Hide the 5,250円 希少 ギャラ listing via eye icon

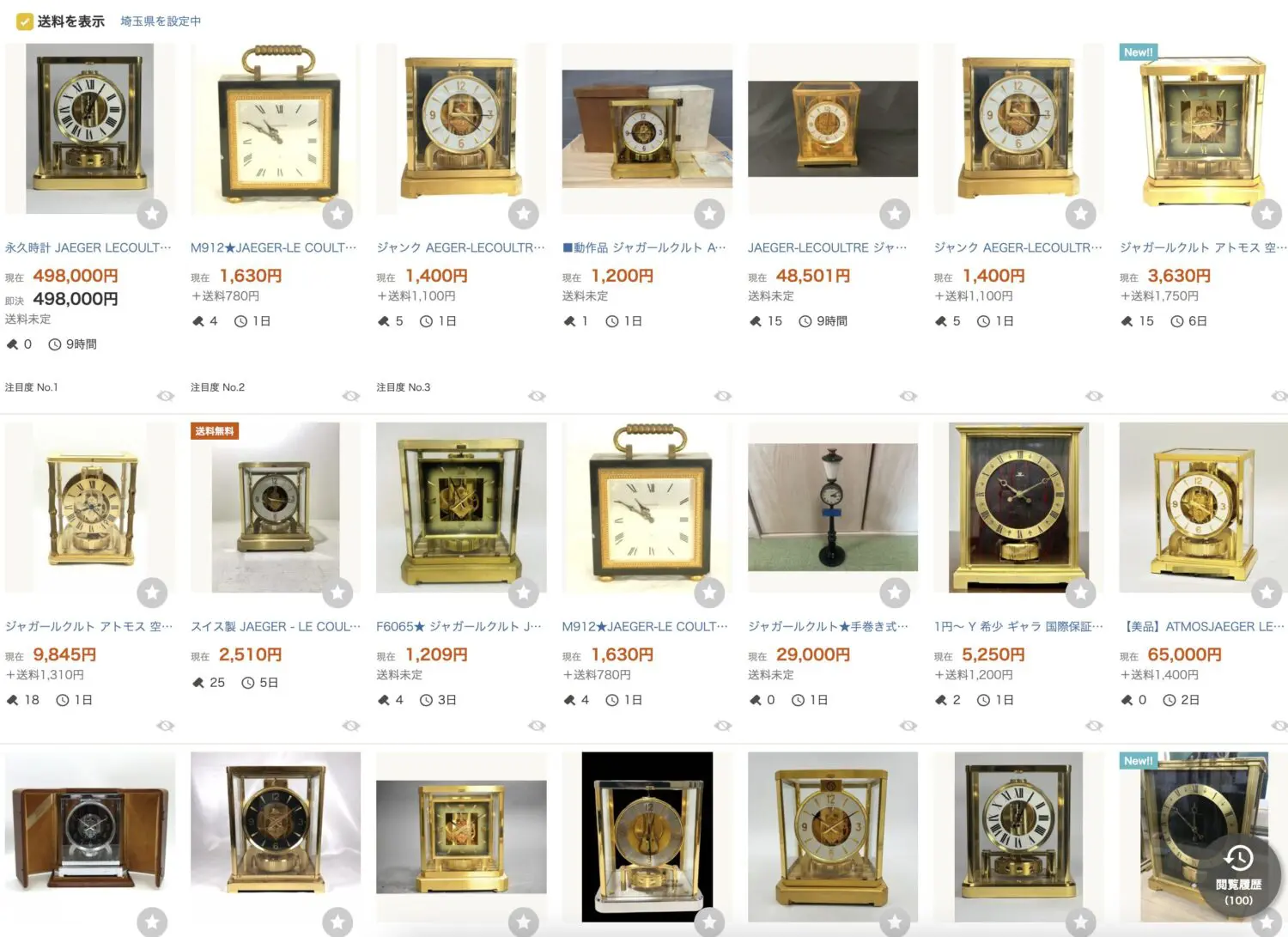[x=1094, y=726]
